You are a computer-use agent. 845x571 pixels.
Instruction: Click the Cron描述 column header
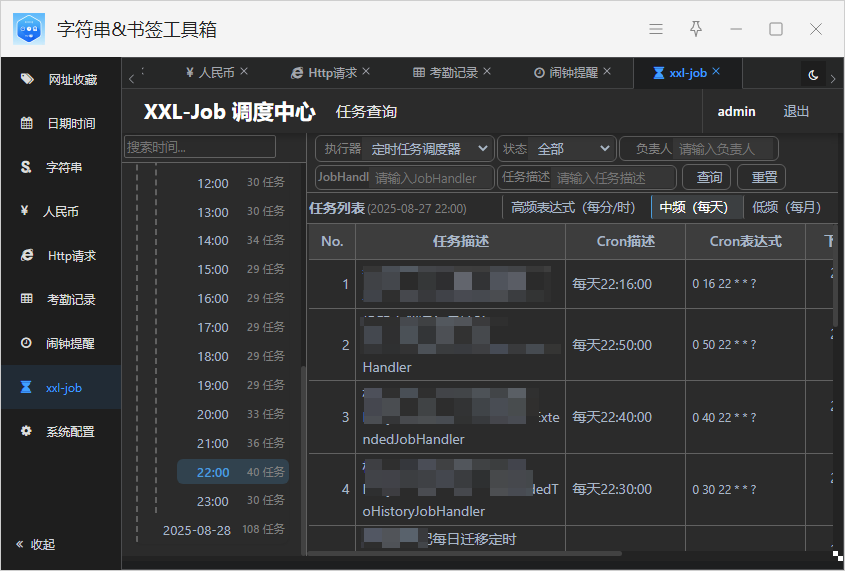pos(626,241)
